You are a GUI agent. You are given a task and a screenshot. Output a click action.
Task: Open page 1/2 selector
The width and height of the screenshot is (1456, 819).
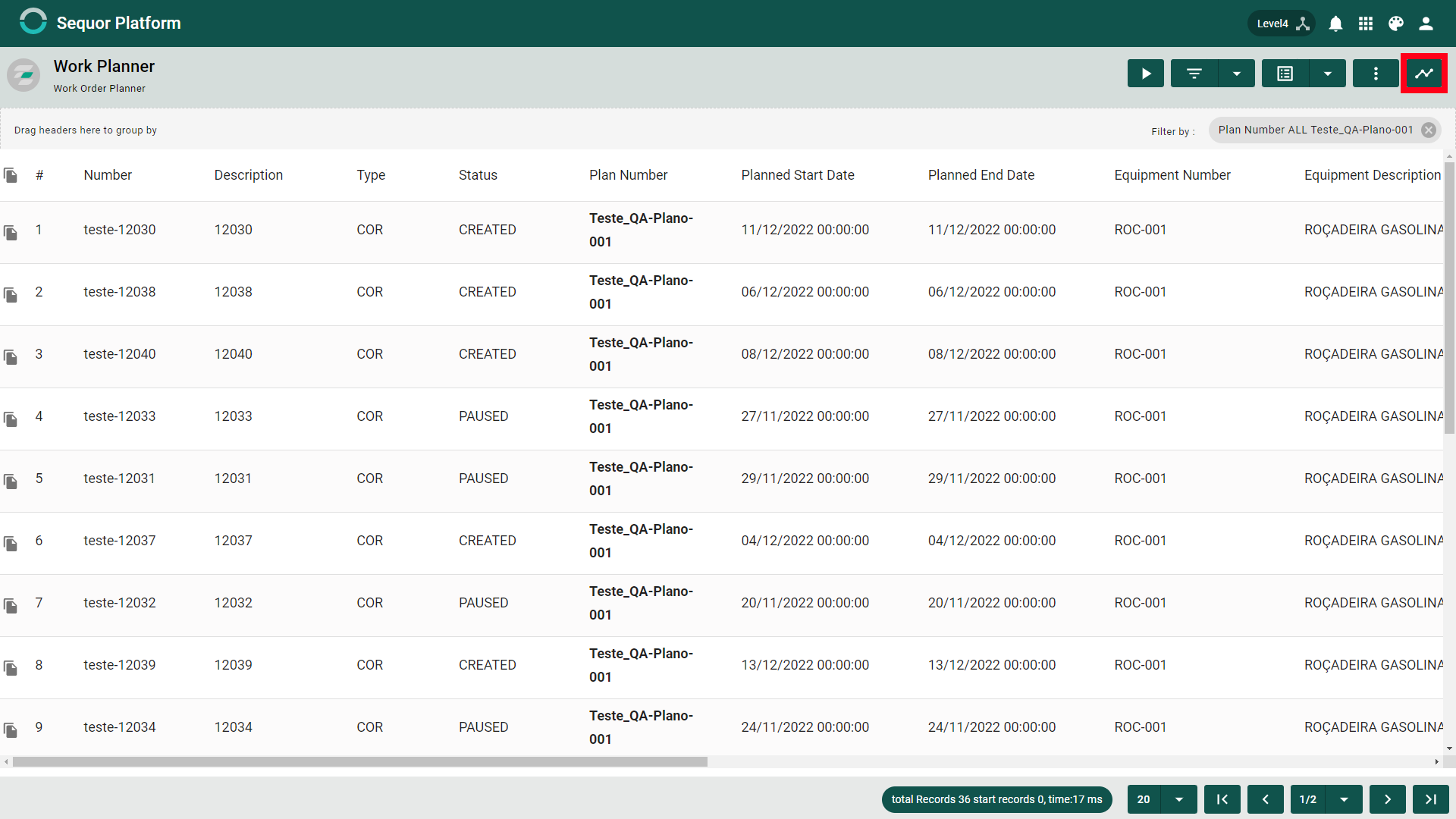tap(1308, 799)
